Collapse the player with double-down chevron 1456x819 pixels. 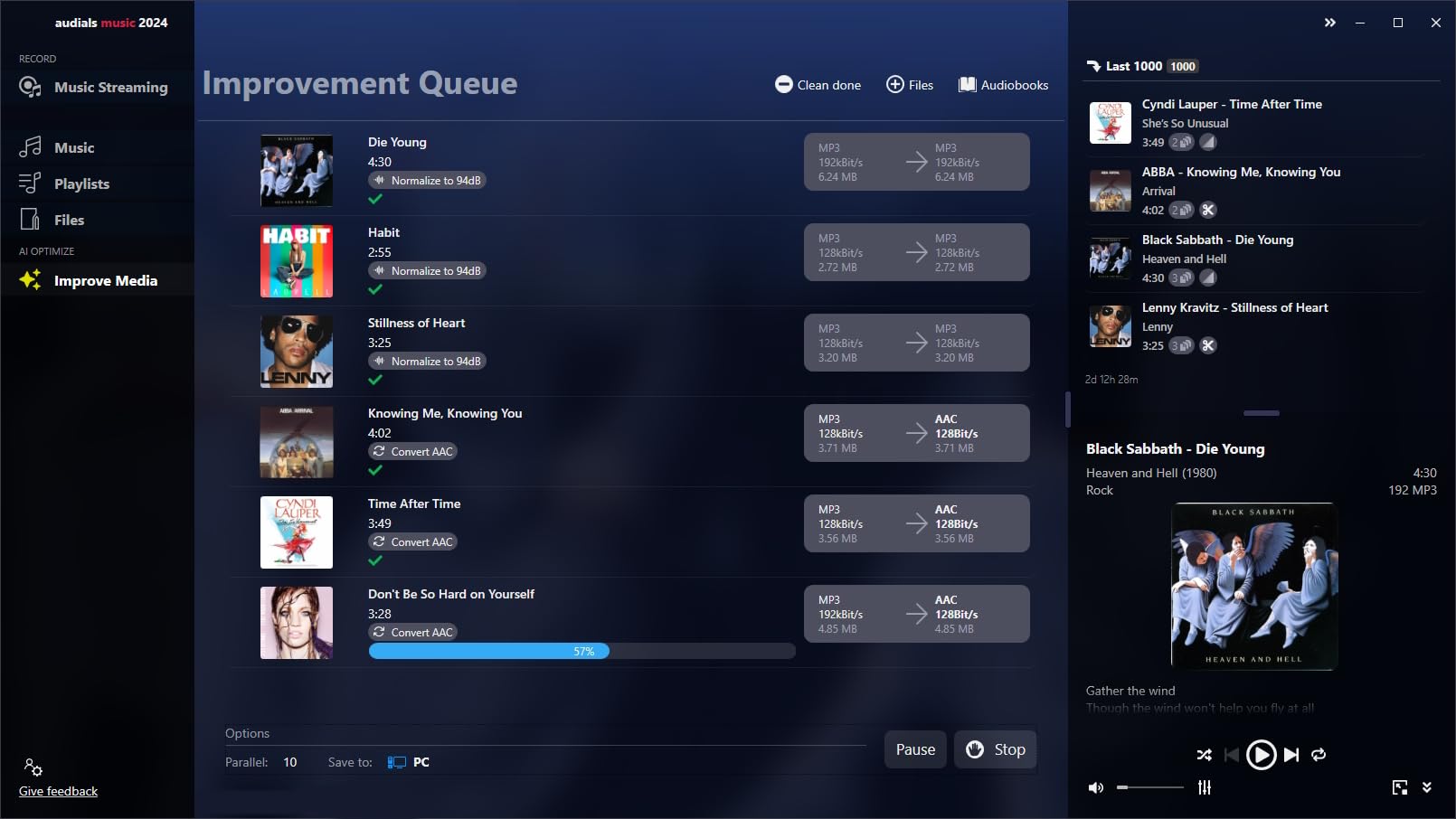pos(1427,787)
